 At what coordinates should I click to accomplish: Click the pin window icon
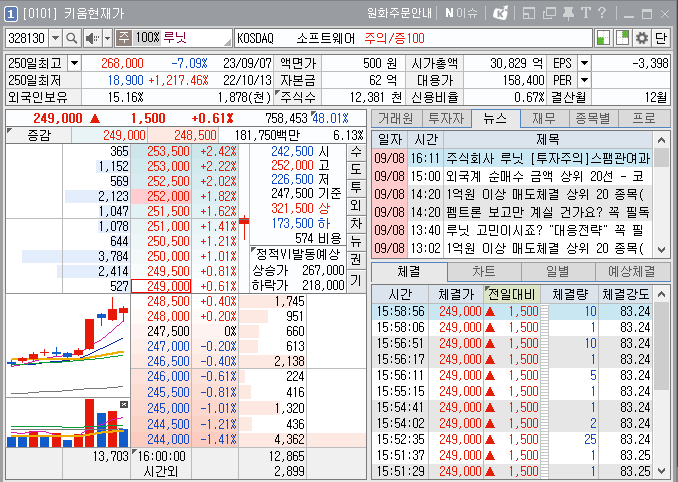click(568, 13)
